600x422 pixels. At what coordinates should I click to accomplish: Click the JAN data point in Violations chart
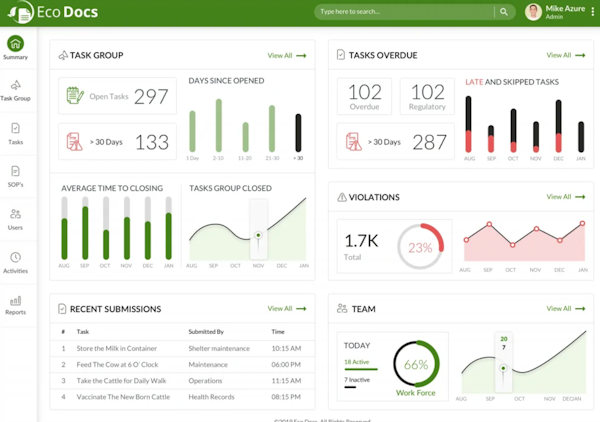pyautogui.click(x=582, y=223)
